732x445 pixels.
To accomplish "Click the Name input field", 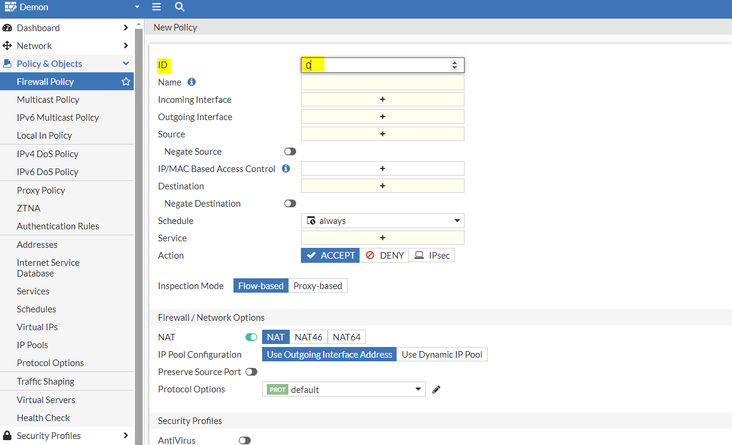I will 382,83.
